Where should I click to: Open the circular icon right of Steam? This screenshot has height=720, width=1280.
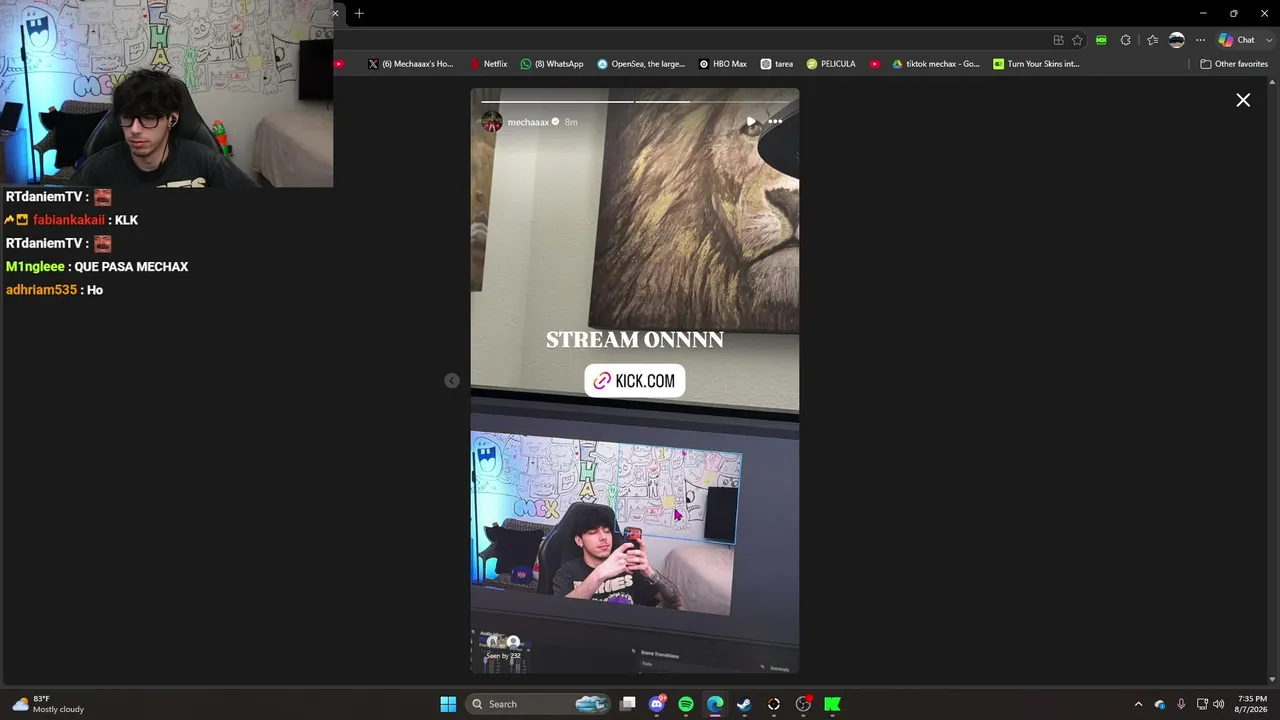774,704
